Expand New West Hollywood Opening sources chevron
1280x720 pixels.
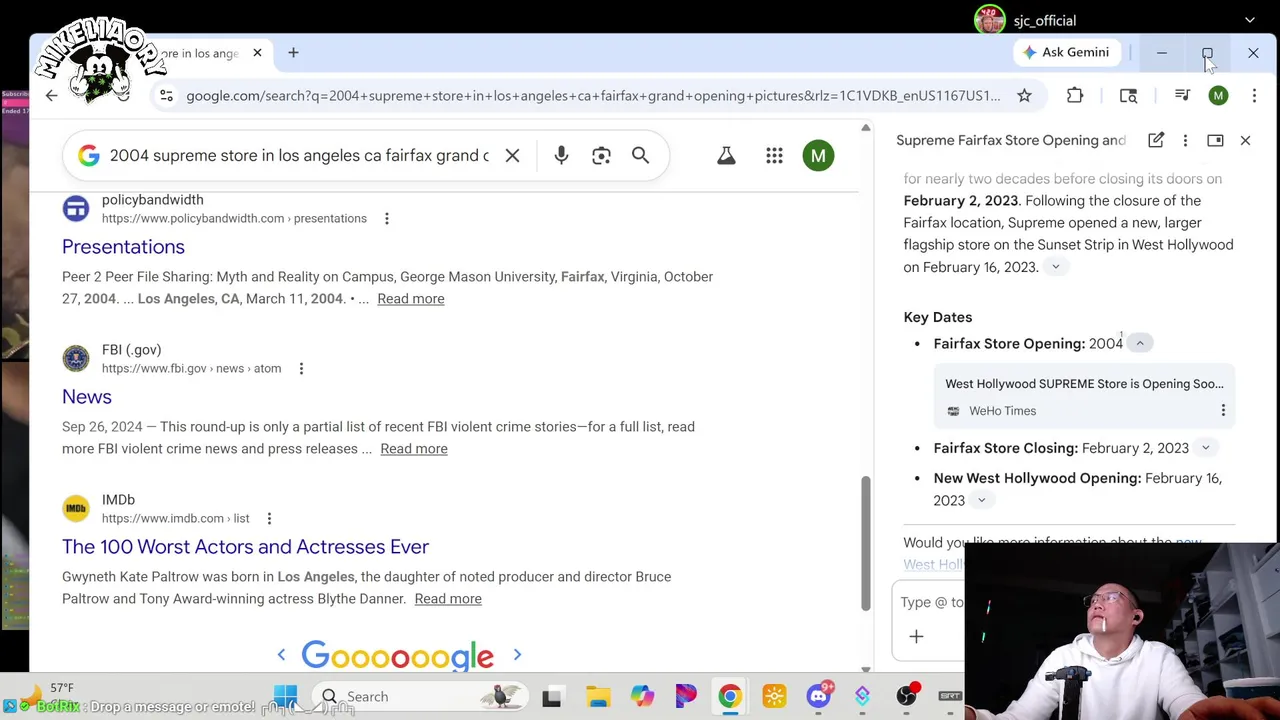pos(981,500)
